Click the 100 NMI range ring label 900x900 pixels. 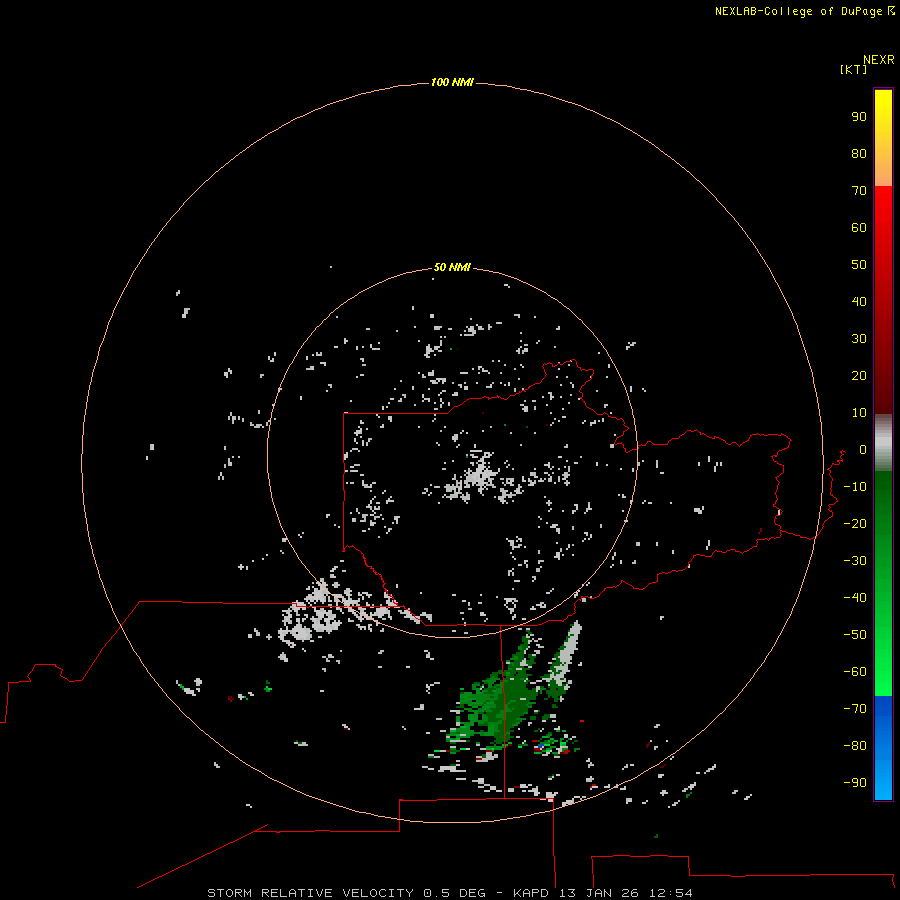point(452,82)
